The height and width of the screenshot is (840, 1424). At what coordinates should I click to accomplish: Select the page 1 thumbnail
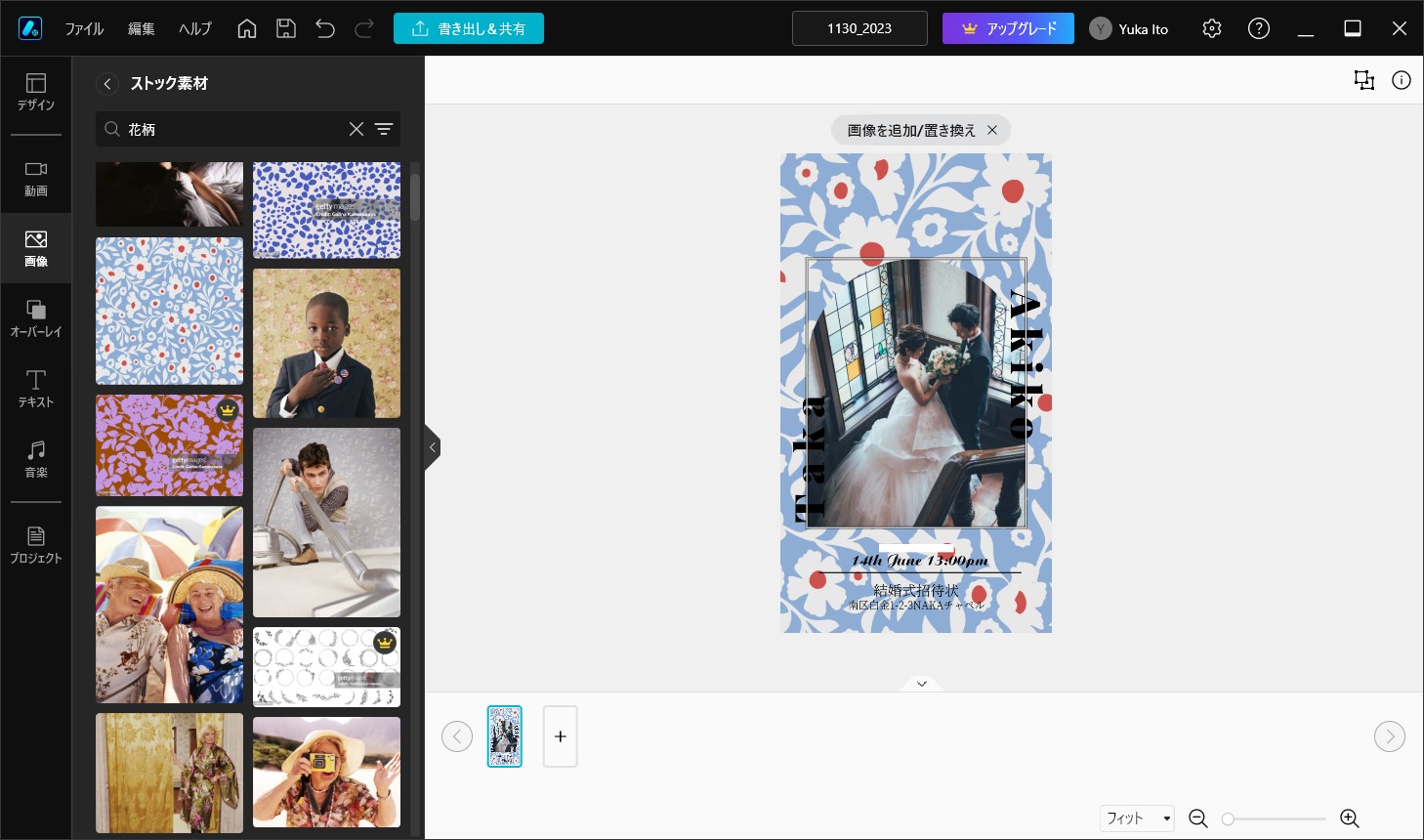point(505,735)
